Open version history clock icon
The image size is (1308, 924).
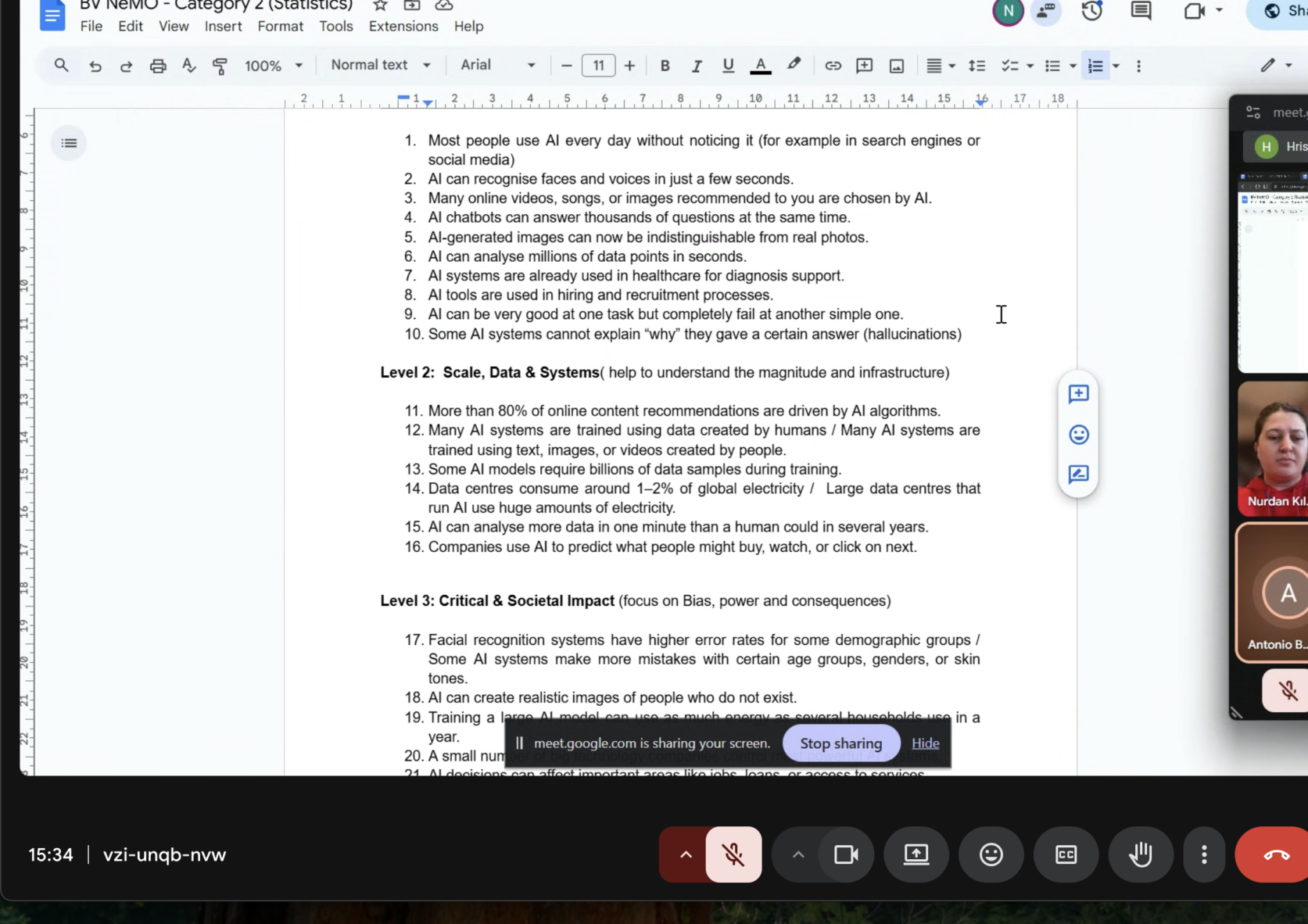pos(1092,10)
